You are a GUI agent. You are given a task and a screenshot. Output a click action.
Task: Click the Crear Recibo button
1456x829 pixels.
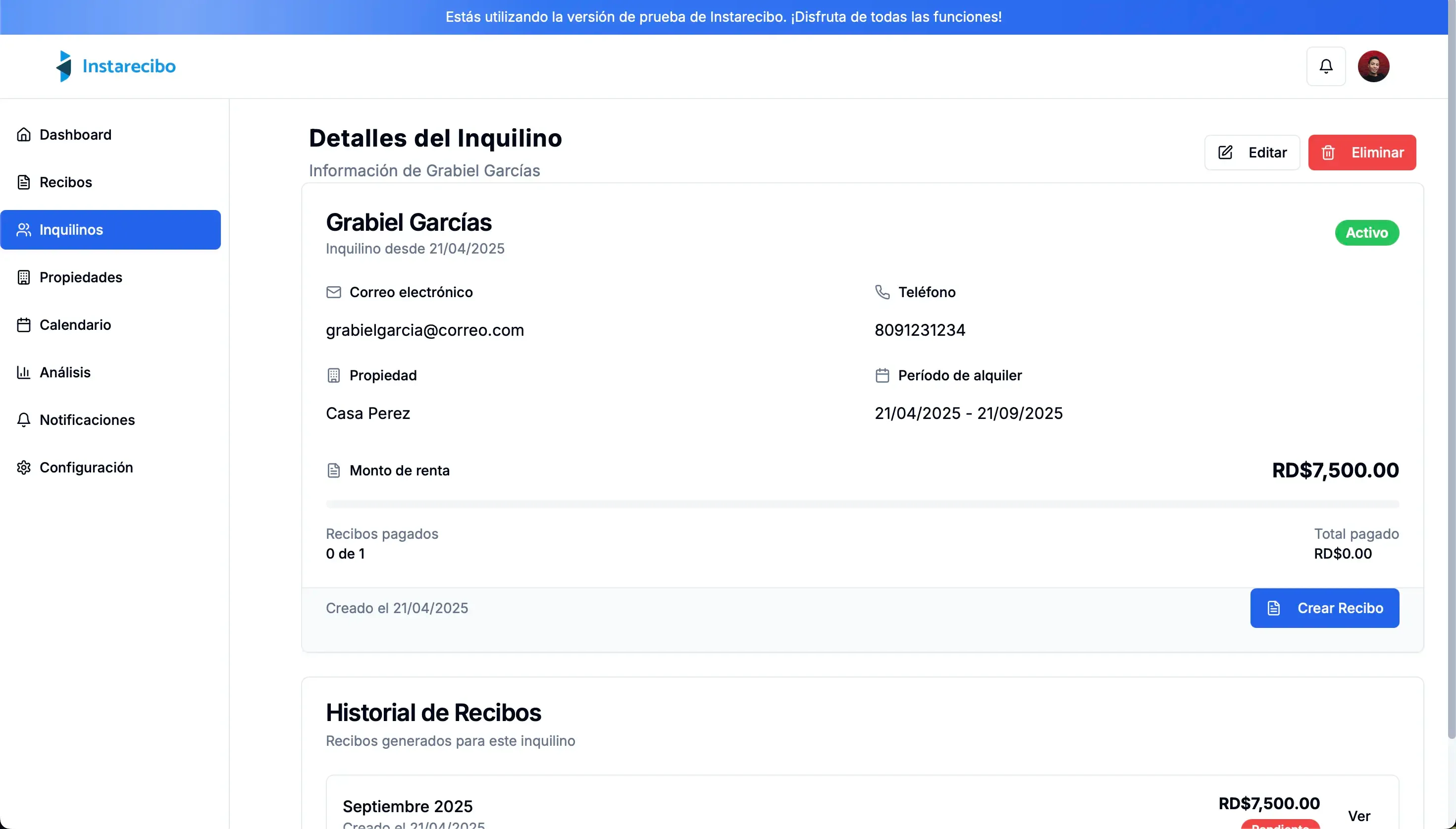[1325, 608]
